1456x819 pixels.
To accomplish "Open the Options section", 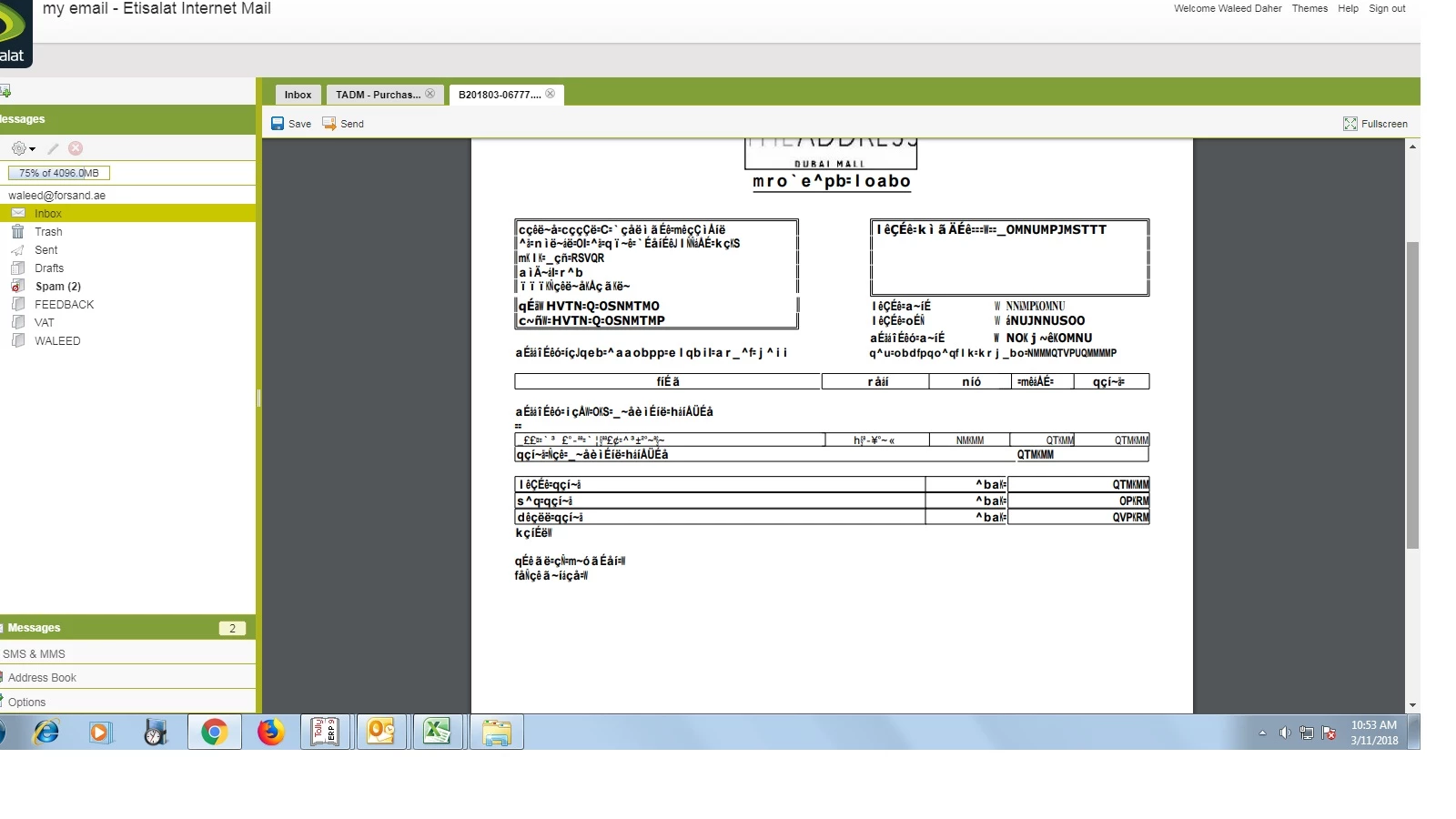I will 127,702.
